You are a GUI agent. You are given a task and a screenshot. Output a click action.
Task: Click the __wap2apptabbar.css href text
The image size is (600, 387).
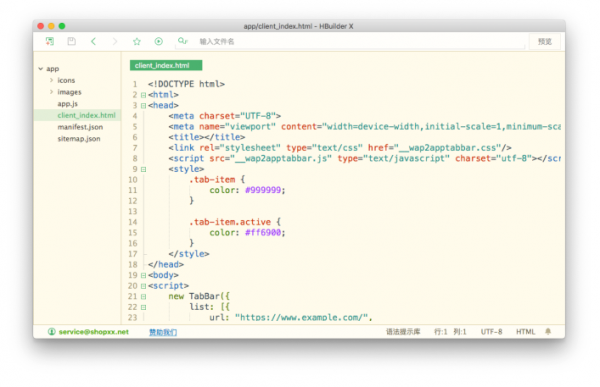pos(448,148)
